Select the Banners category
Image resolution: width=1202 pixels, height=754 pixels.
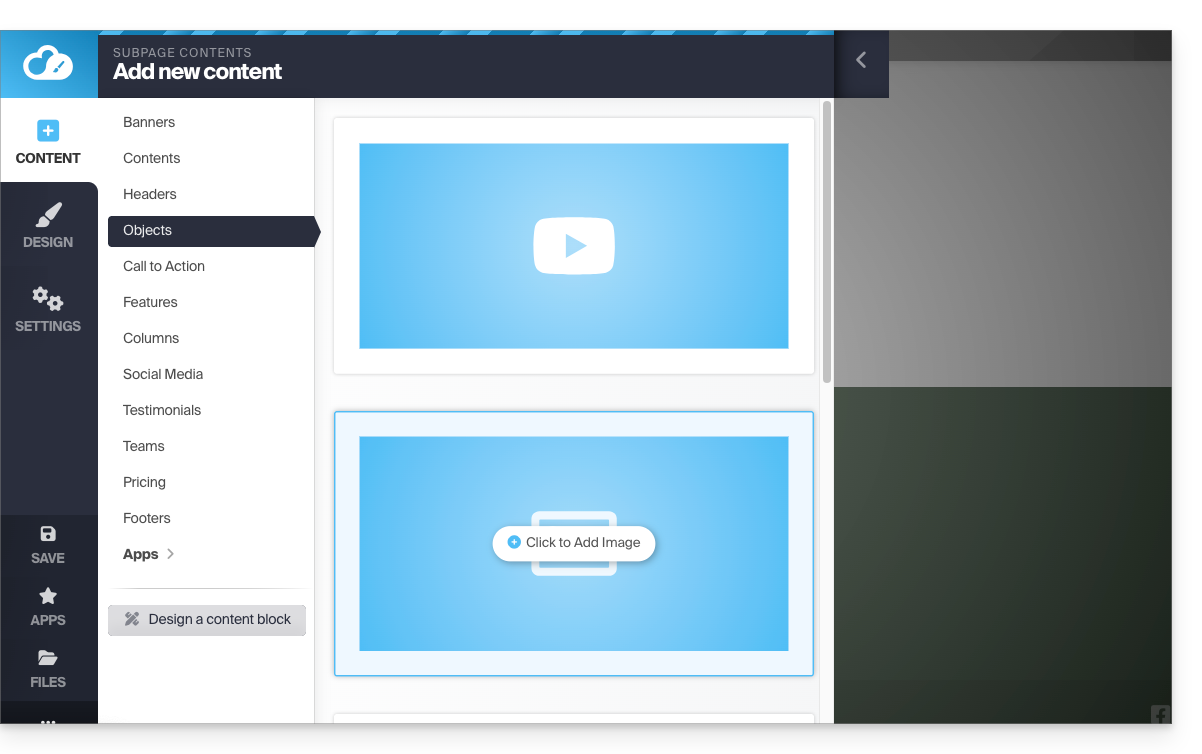pyautogui.click(x=149, y=122)
